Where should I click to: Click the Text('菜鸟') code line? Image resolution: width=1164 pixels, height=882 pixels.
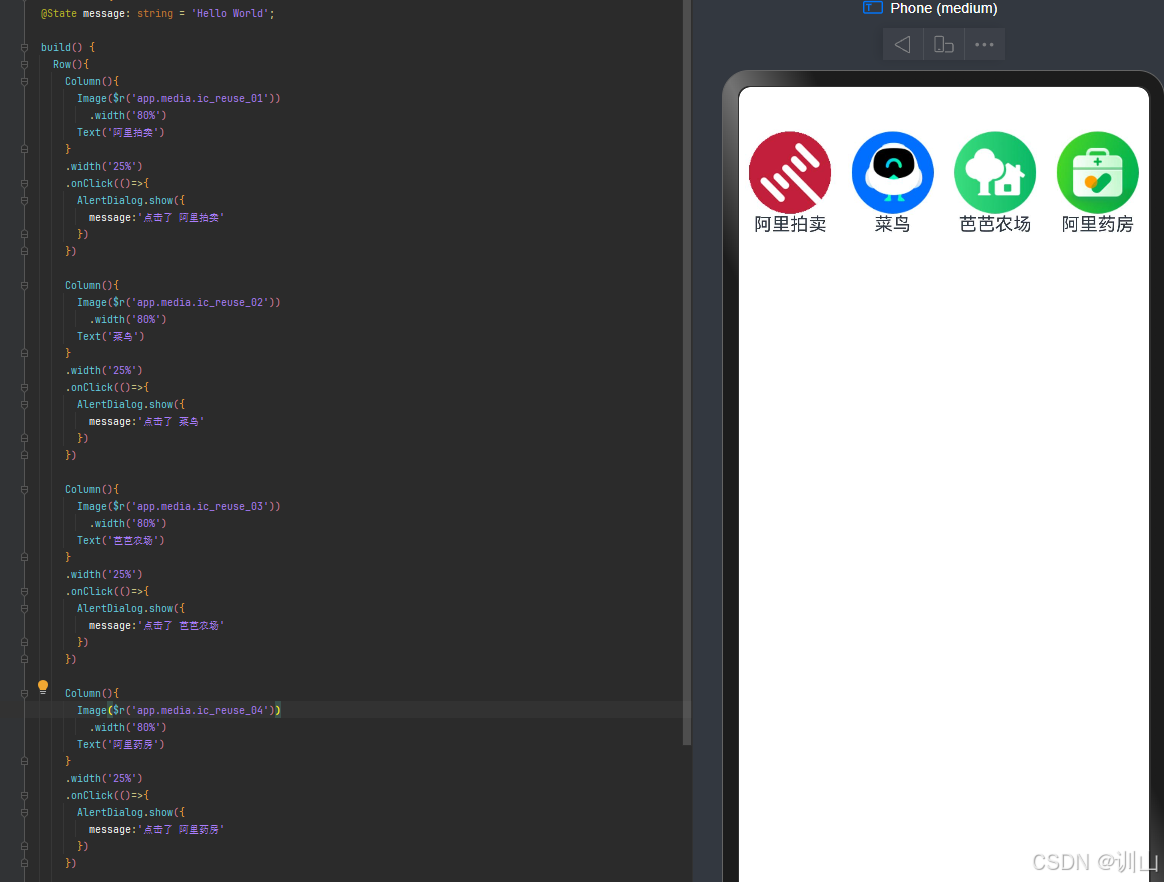pos(111,336)
